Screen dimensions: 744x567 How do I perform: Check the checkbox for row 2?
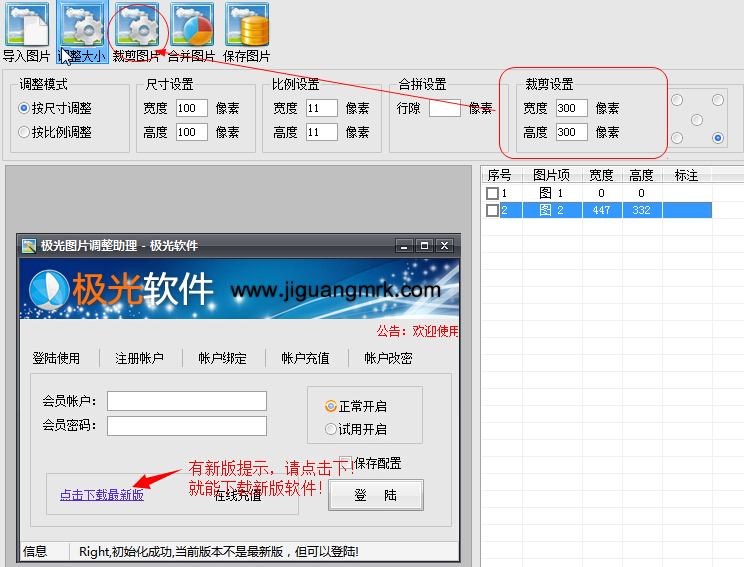(493, 210)
